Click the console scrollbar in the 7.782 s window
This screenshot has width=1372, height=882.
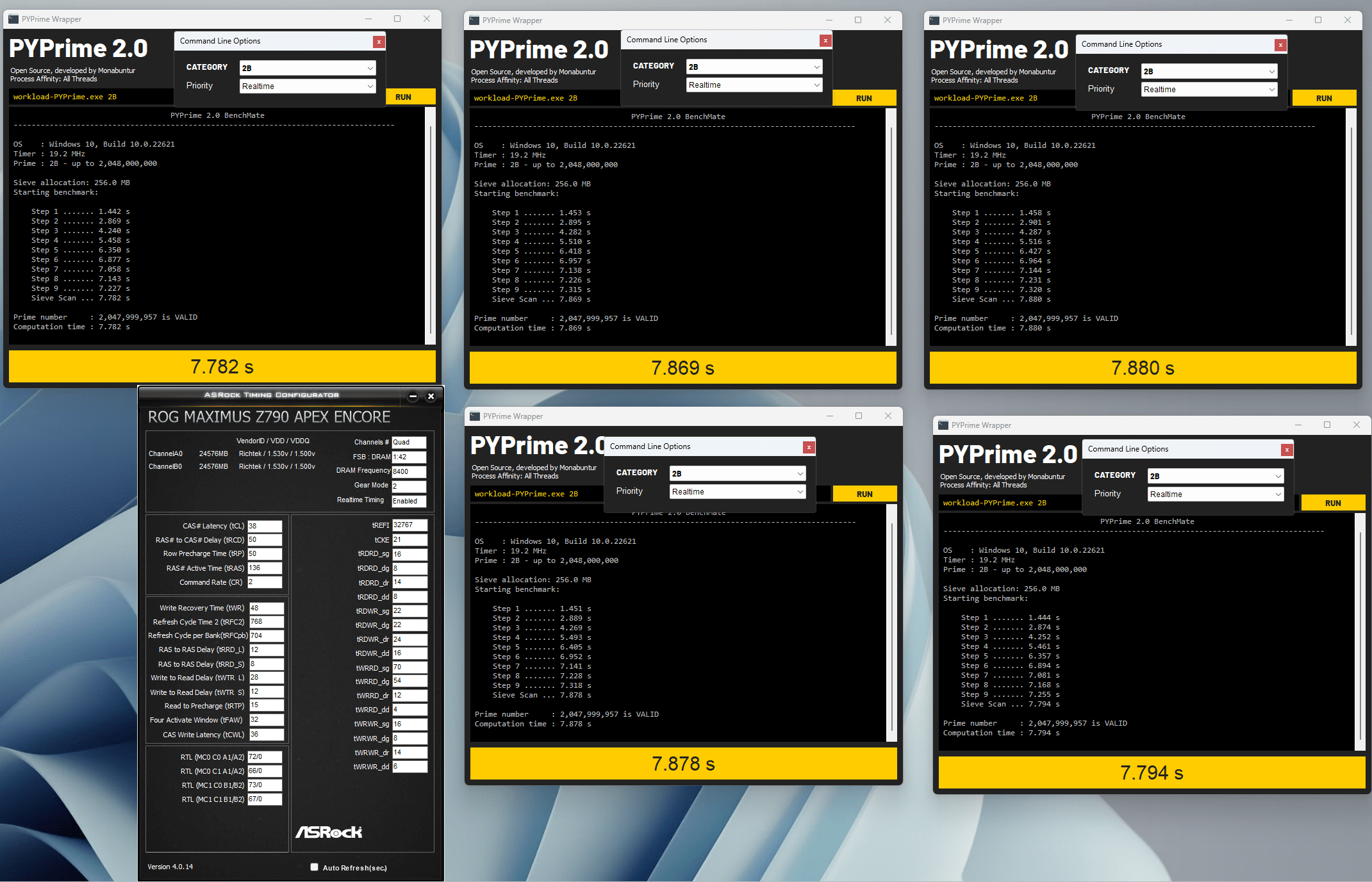(x=431, y=226)
